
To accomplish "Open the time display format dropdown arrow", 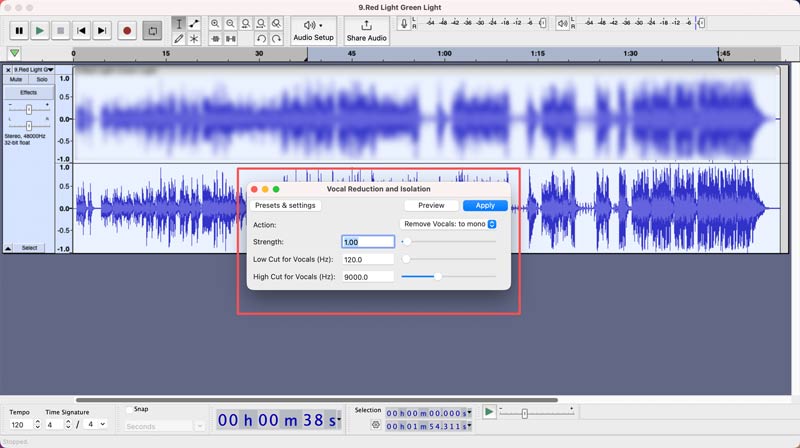I will [339, 419].
